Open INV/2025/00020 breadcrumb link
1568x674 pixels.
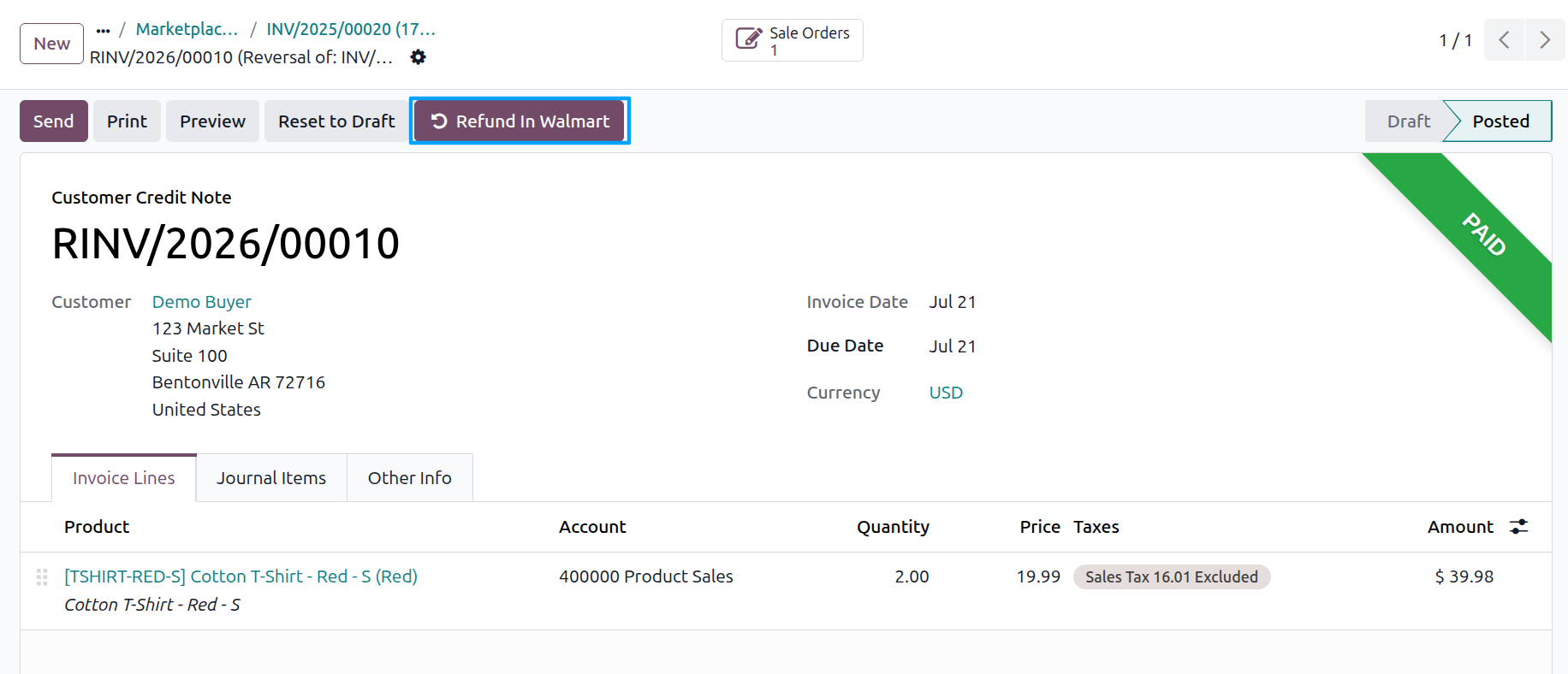coord(351,29)
